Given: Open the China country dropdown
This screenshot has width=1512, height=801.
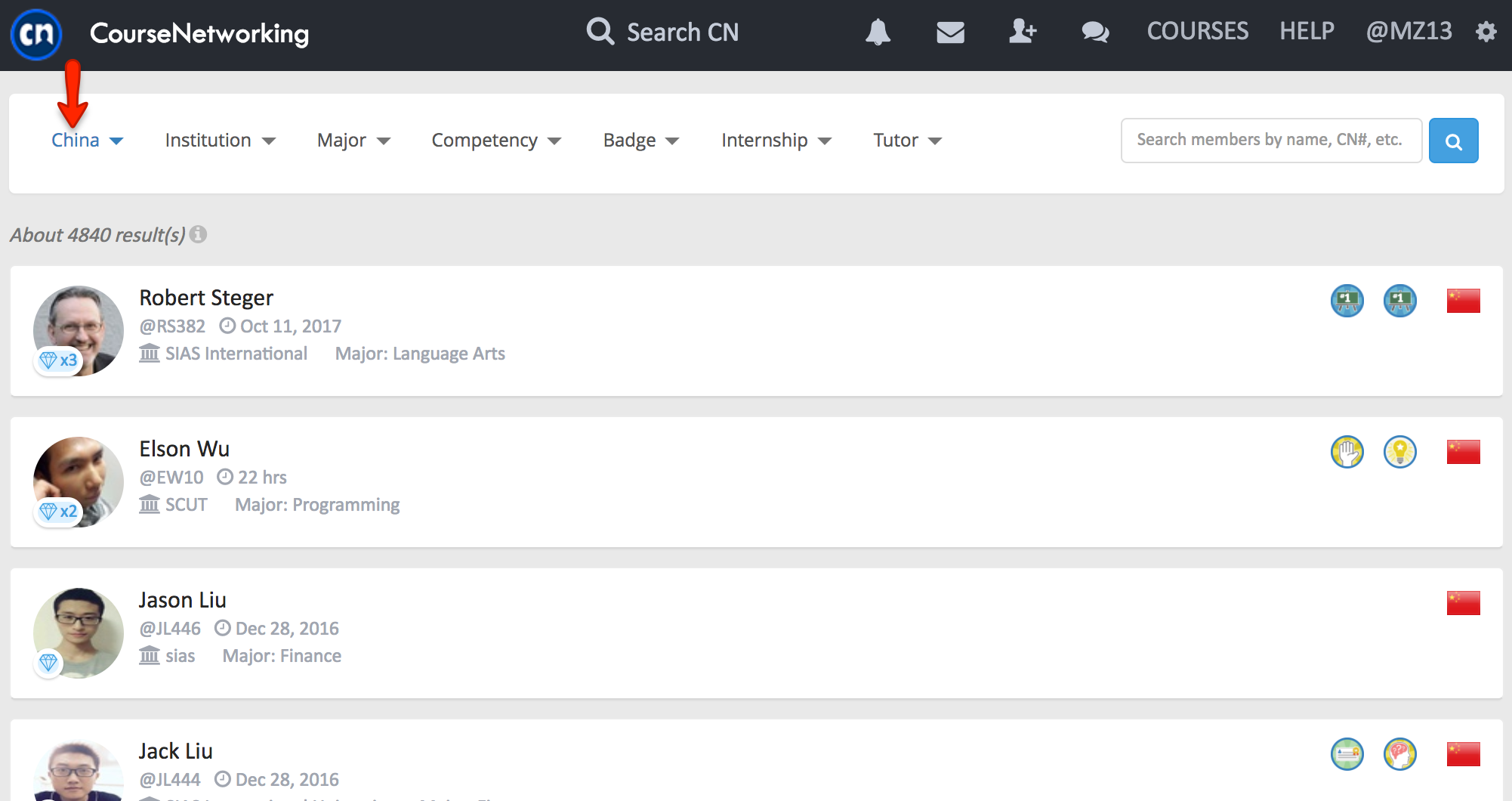Looking at the screenshot, I should 87,141.
